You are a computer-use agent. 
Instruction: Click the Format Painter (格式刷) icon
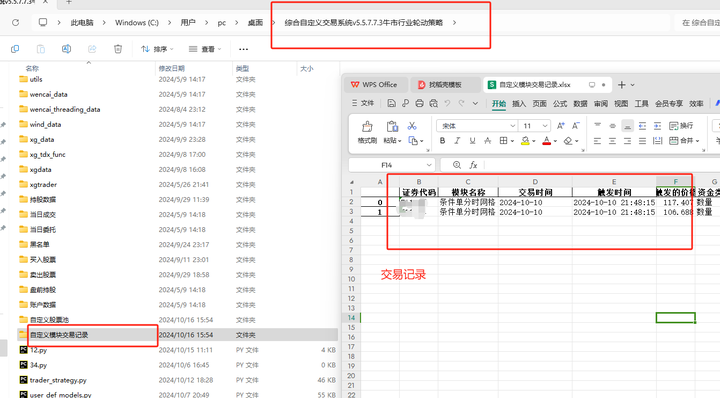coord(367,126)
